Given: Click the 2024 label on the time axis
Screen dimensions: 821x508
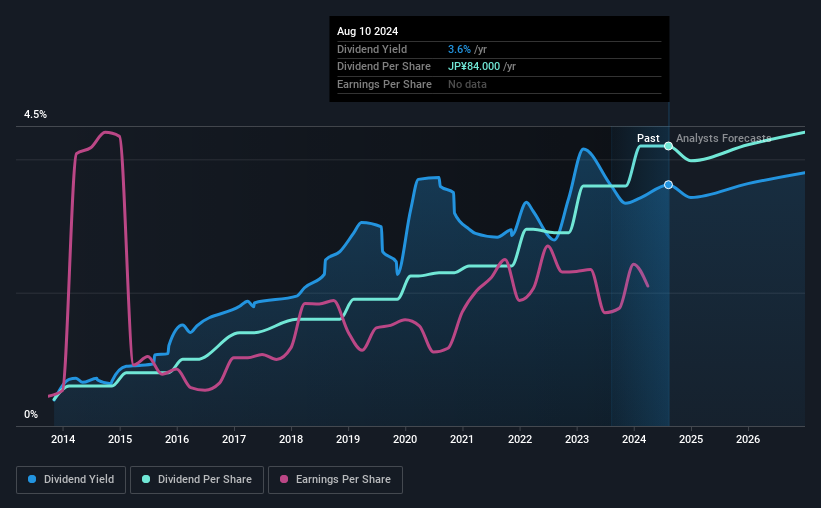Looking at the screenshot, I should point(634,439).
